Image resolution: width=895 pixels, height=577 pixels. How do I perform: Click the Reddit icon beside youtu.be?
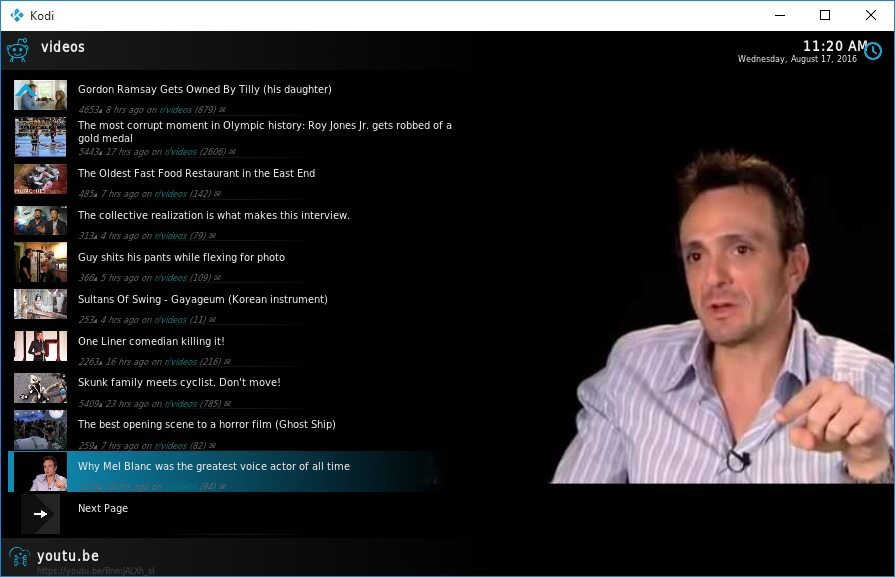click(18, 557)
